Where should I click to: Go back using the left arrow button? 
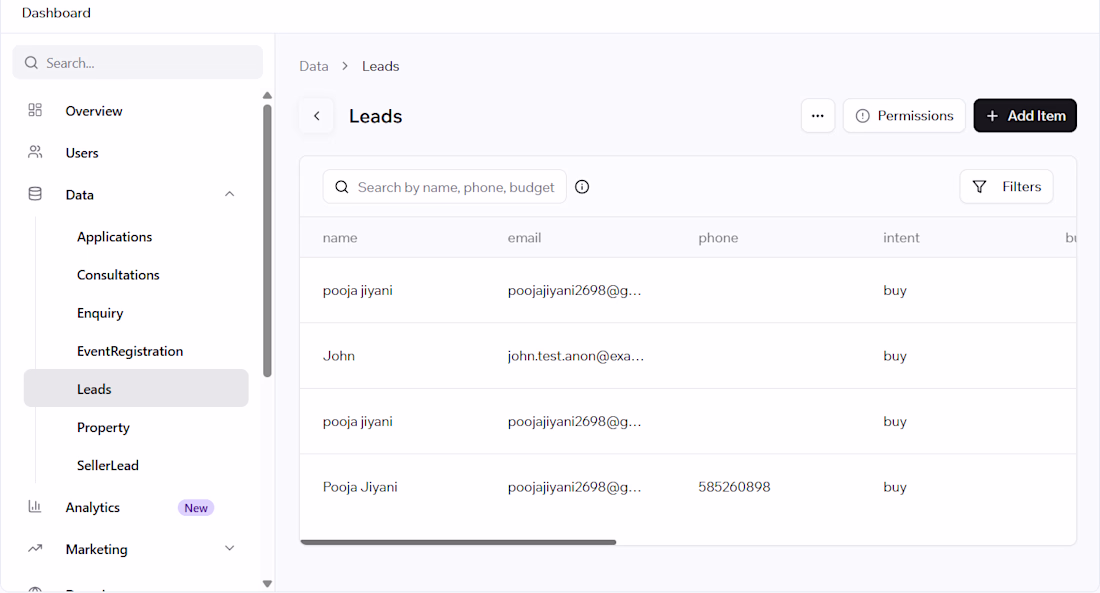pyautogui.click(x=317, y=116)
